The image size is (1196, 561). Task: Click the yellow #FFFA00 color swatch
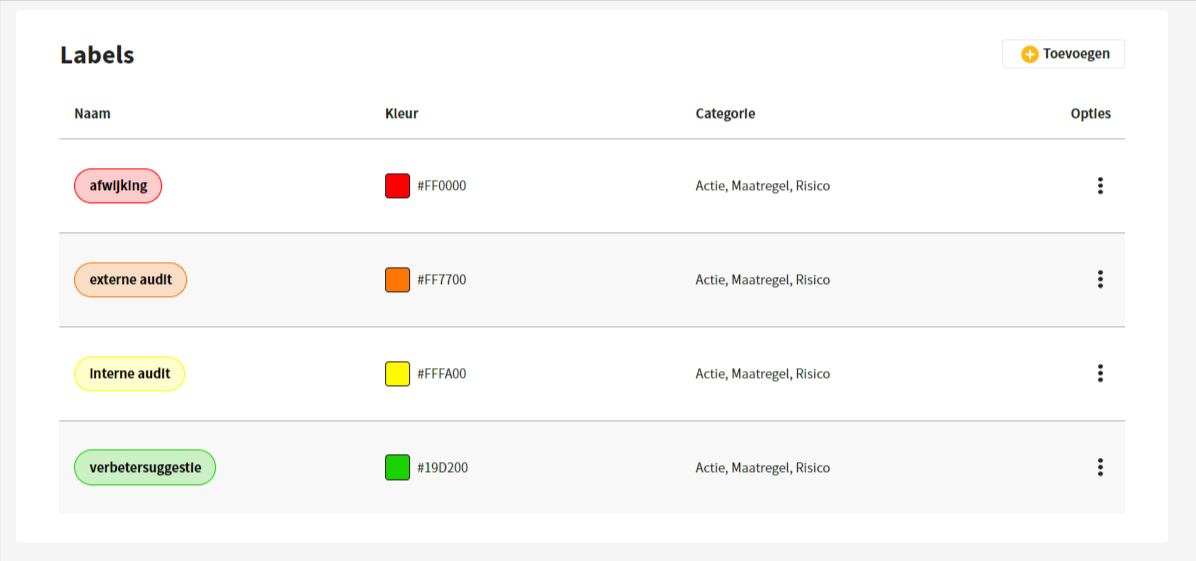tap(397, 373)
